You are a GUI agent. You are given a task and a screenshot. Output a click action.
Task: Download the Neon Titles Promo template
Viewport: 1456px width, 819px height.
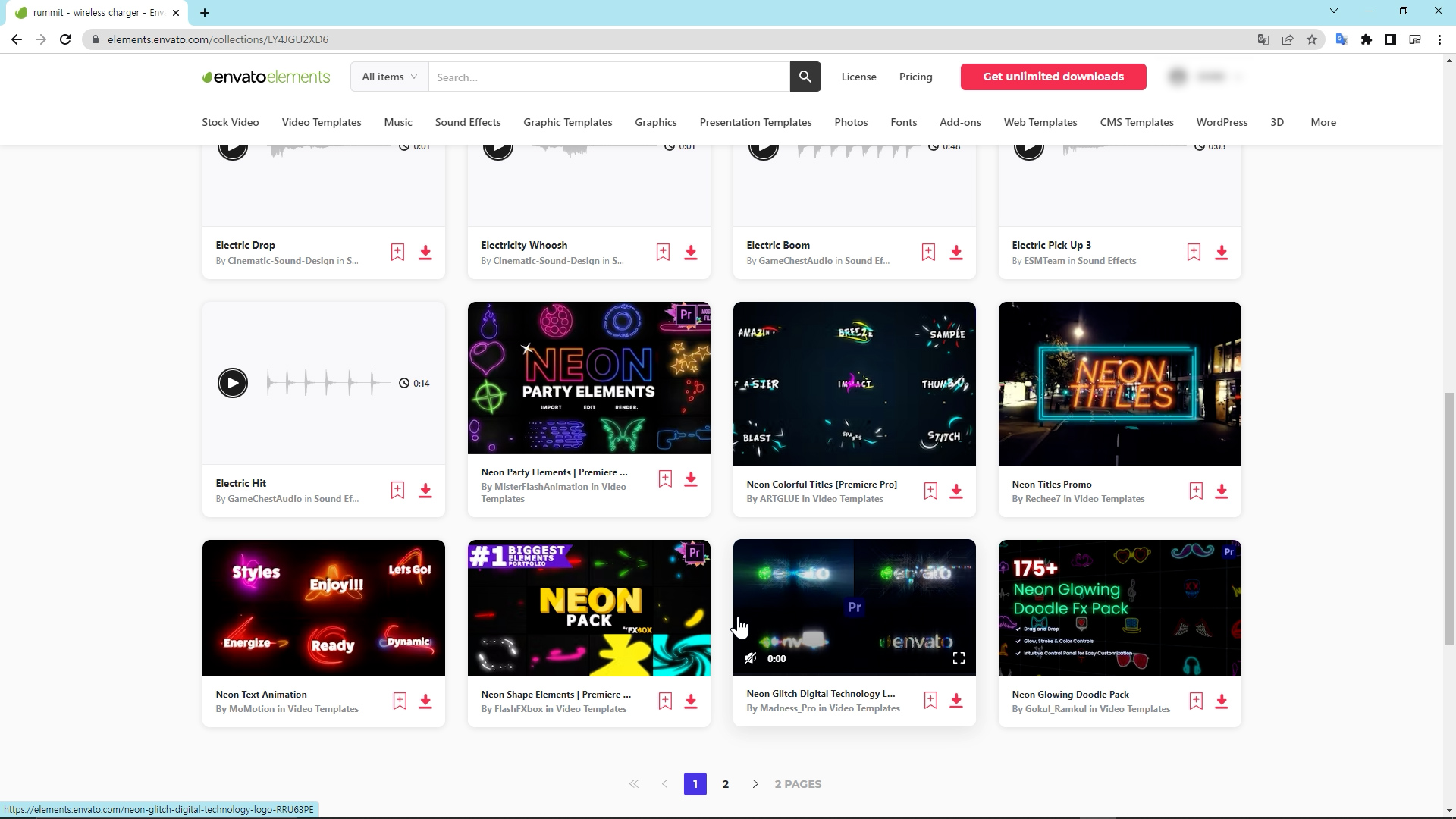coord(1222,491)
